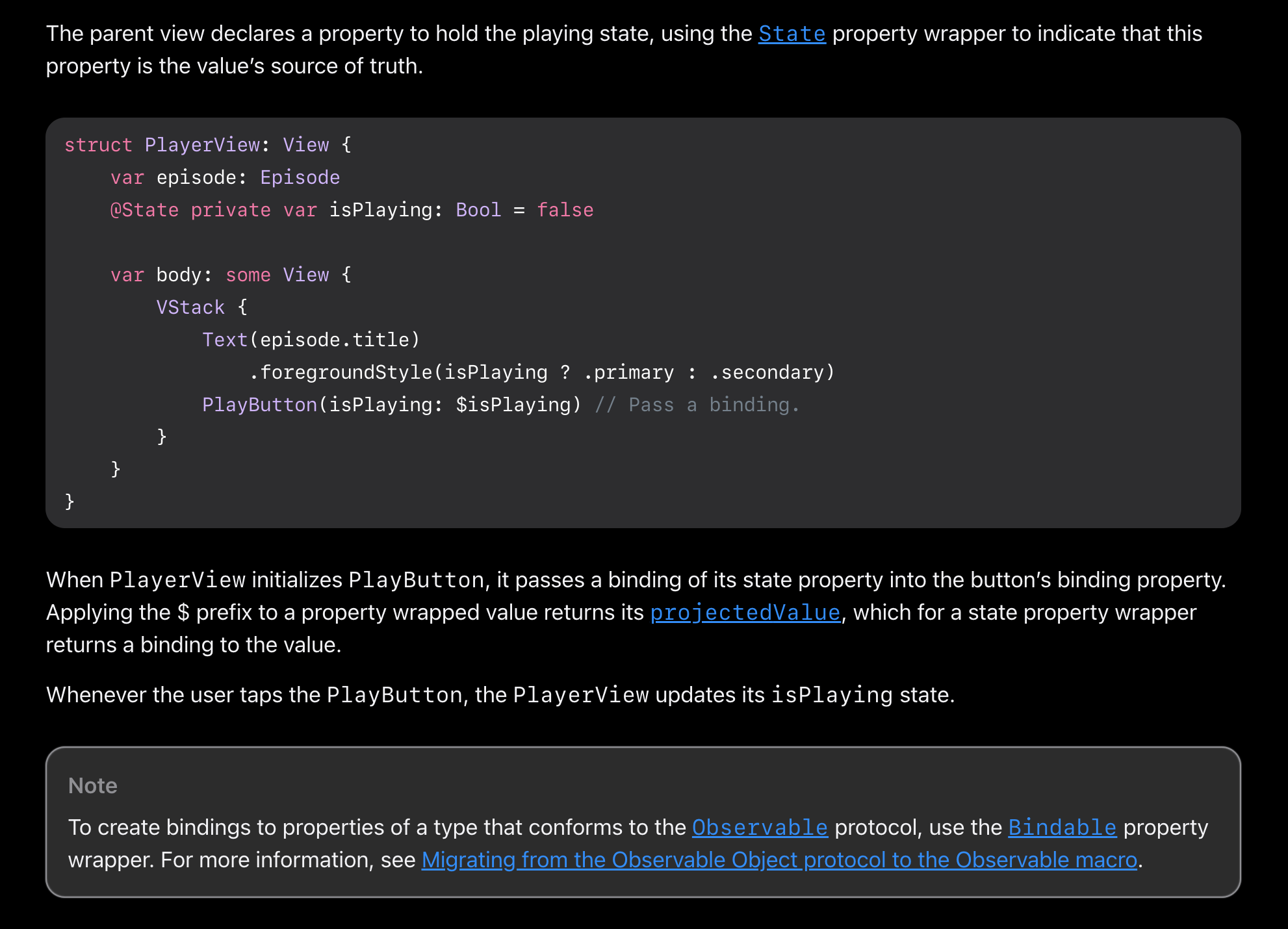1288x929 pixels.
Task: Click 'some' keyword in body declaration
Action: (248, 275)
